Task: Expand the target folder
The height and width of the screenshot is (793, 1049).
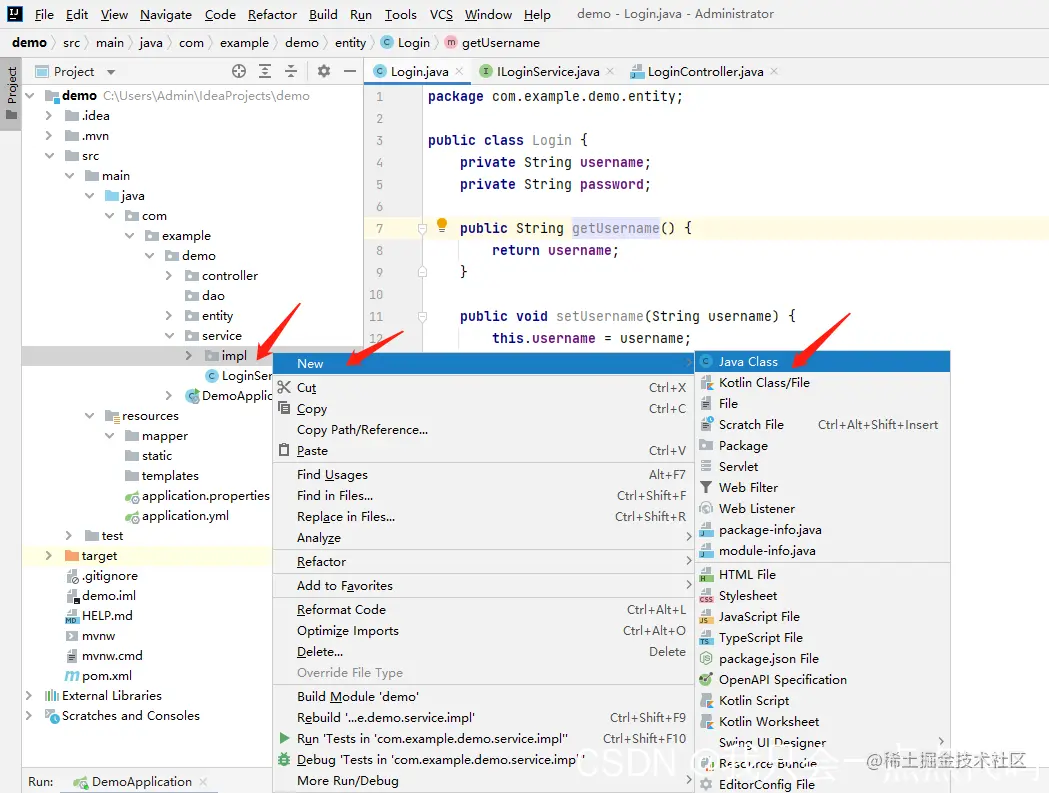Action: click(48, 555)
